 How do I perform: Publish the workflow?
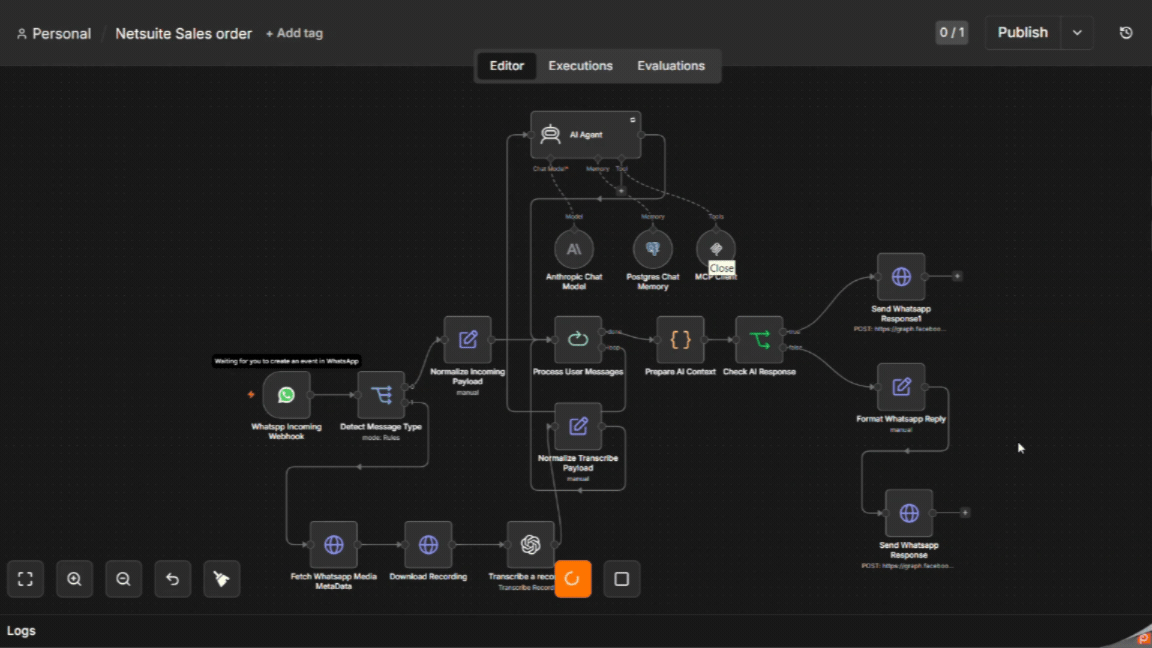(x=1023, y=33)
